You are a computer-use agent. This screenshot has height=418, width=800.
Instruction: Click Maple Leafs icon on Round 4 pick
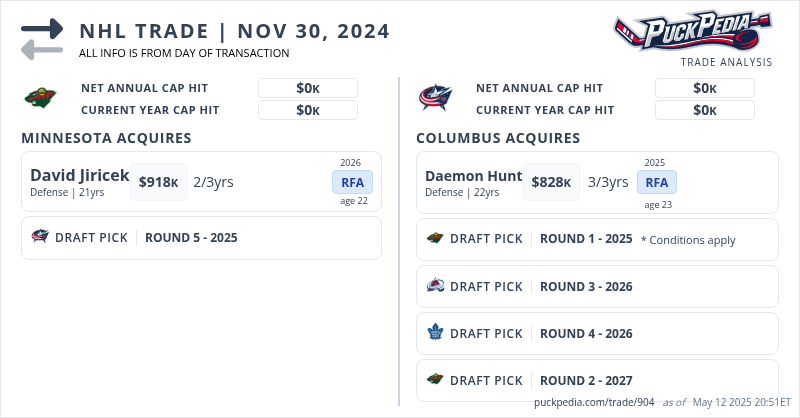click(435, 333)
